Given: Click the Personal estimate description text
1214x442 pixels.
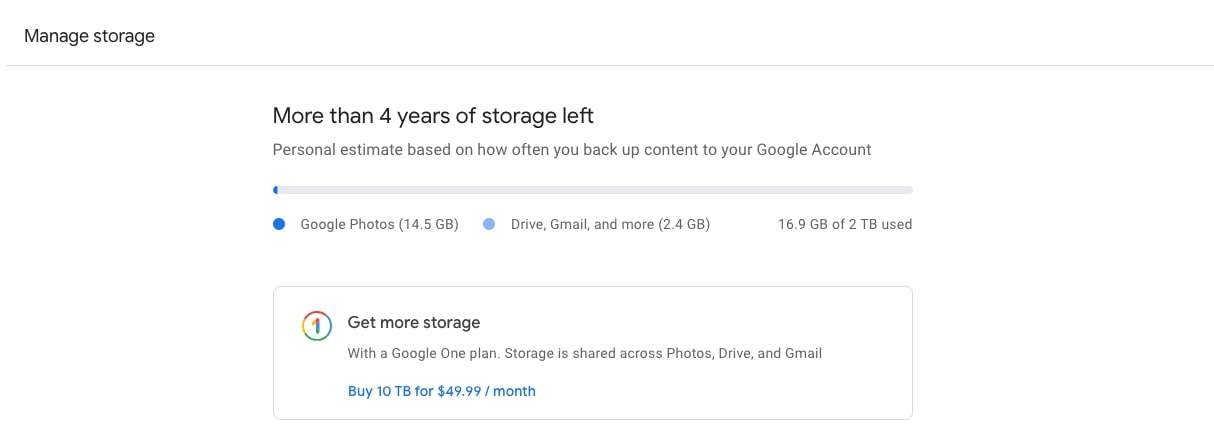Looking at the screenshot, I should 571,150.
